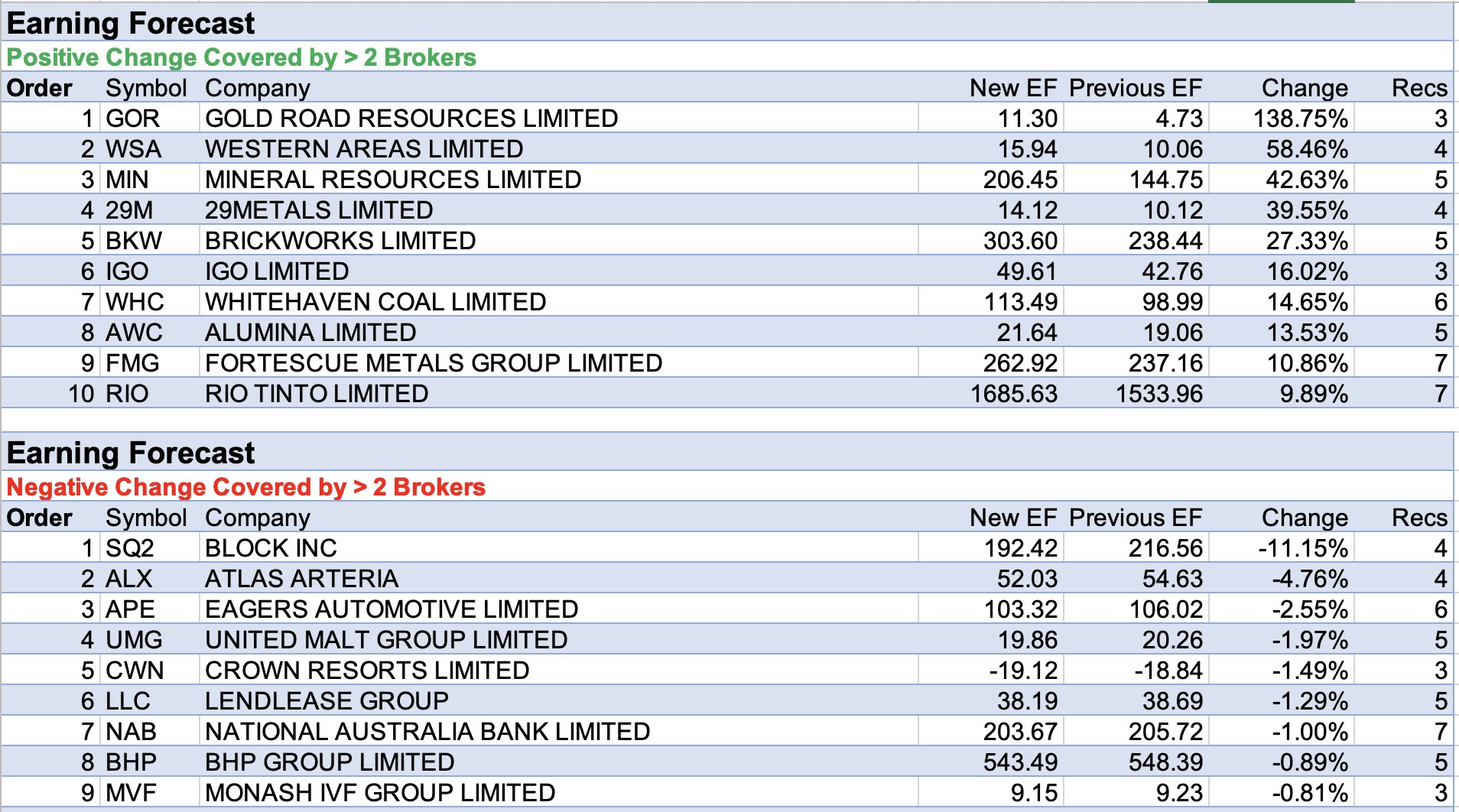Select 'Positive Change Covered by > 2 Brokers' heading
The image size is (1459, 812).
(241, 57)
